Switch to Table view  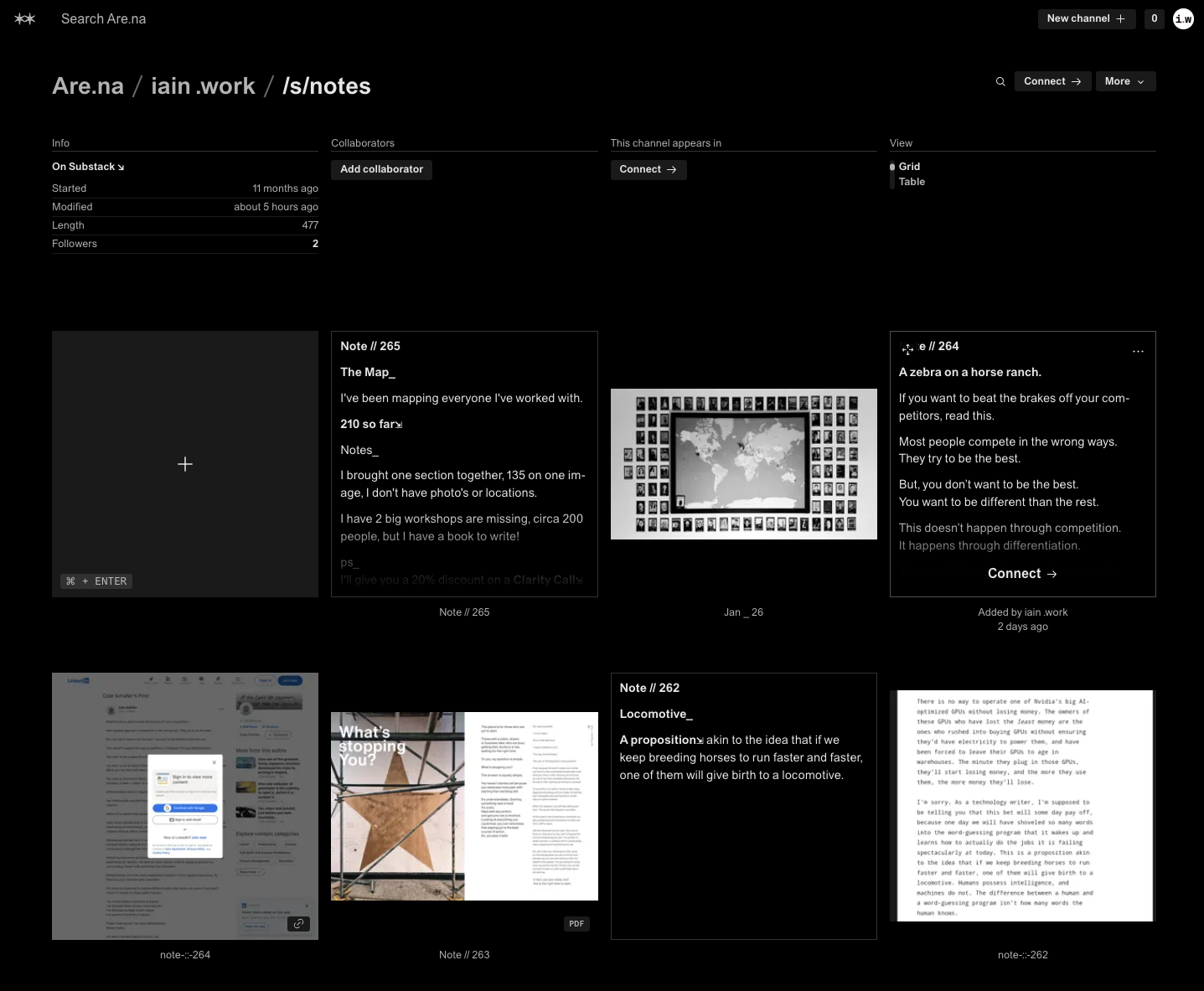click(912, 182)
